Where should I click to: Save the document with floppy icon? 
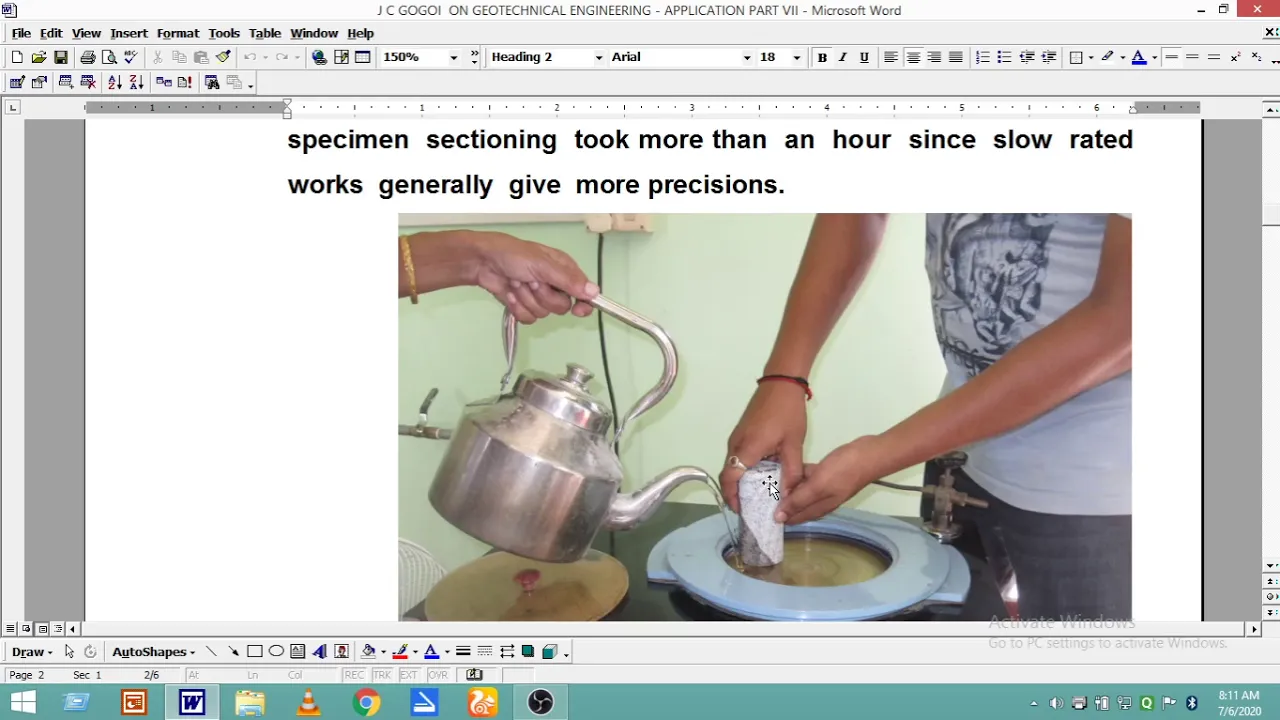pos(61,57)
